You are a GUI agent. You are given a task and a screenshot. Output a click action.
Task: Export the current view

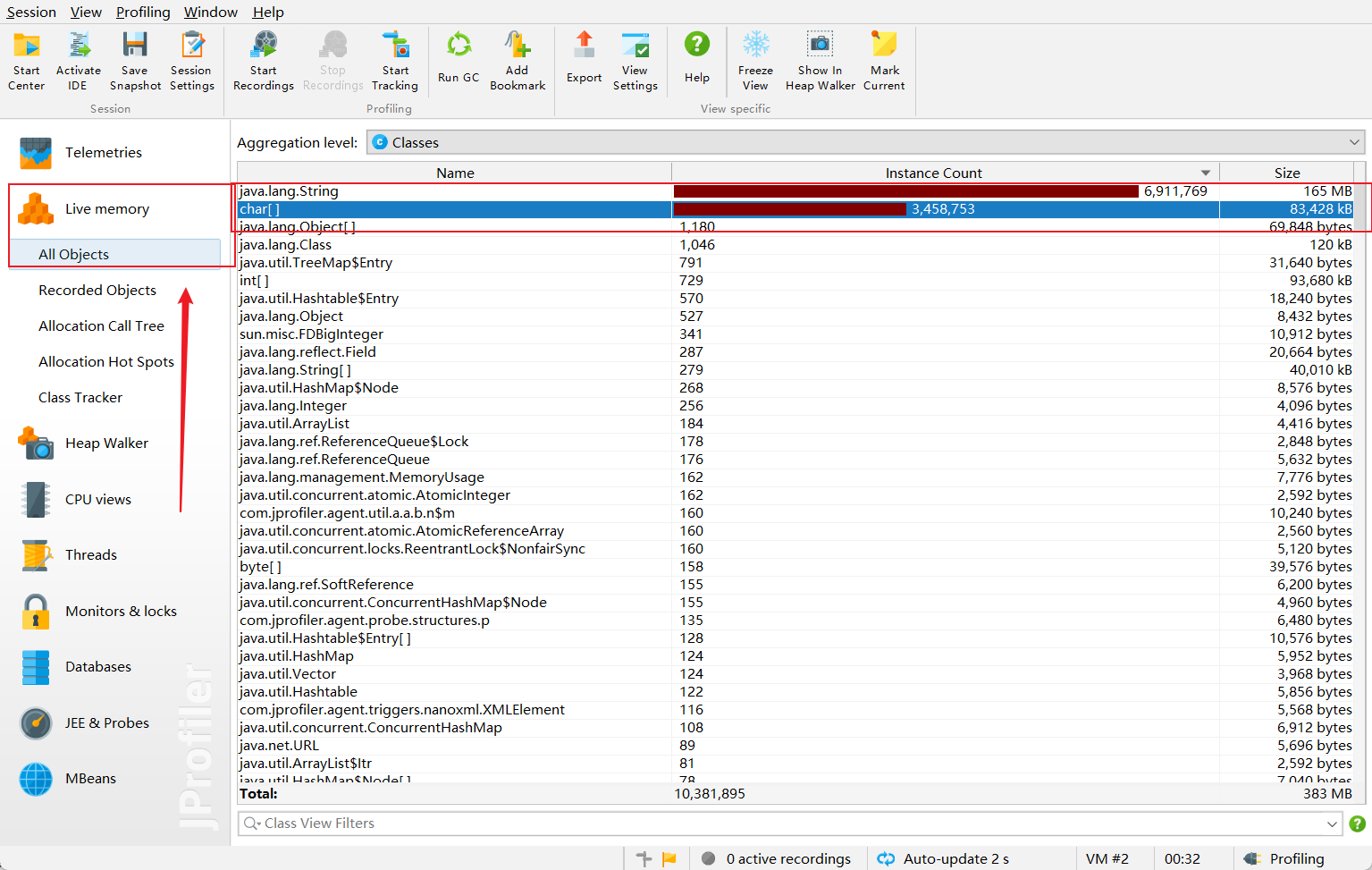click(x=585, y=58)
